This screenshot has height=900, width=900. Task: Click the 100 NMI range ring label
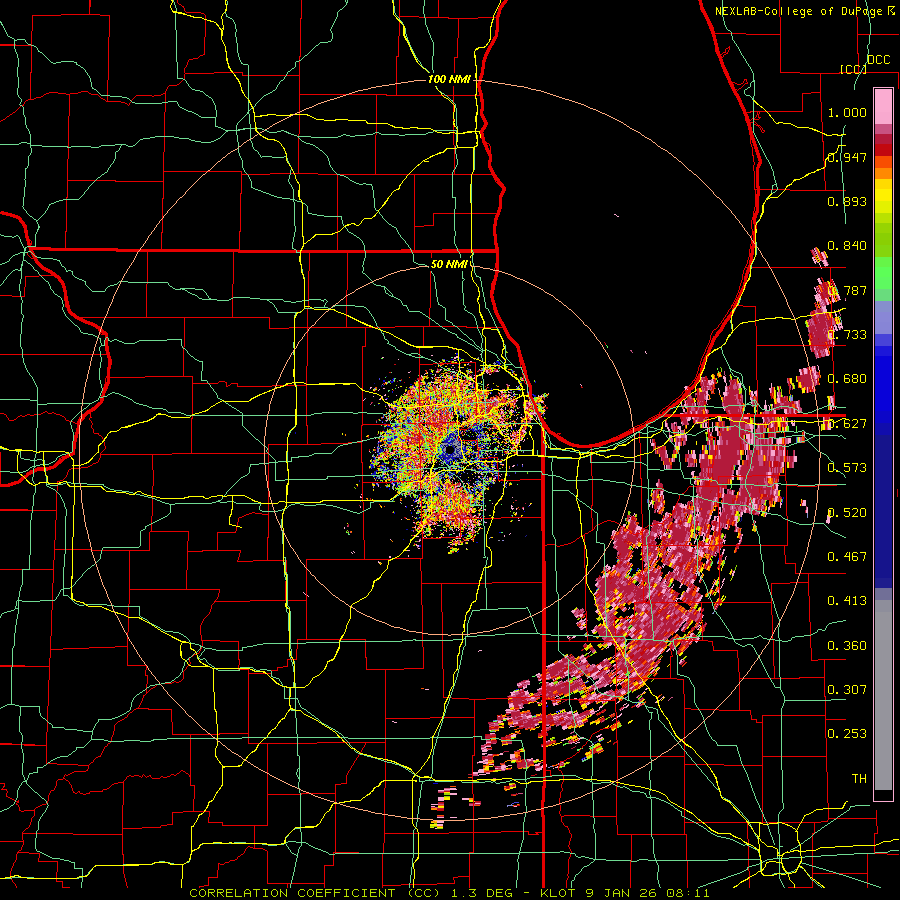tap(449, 79)
